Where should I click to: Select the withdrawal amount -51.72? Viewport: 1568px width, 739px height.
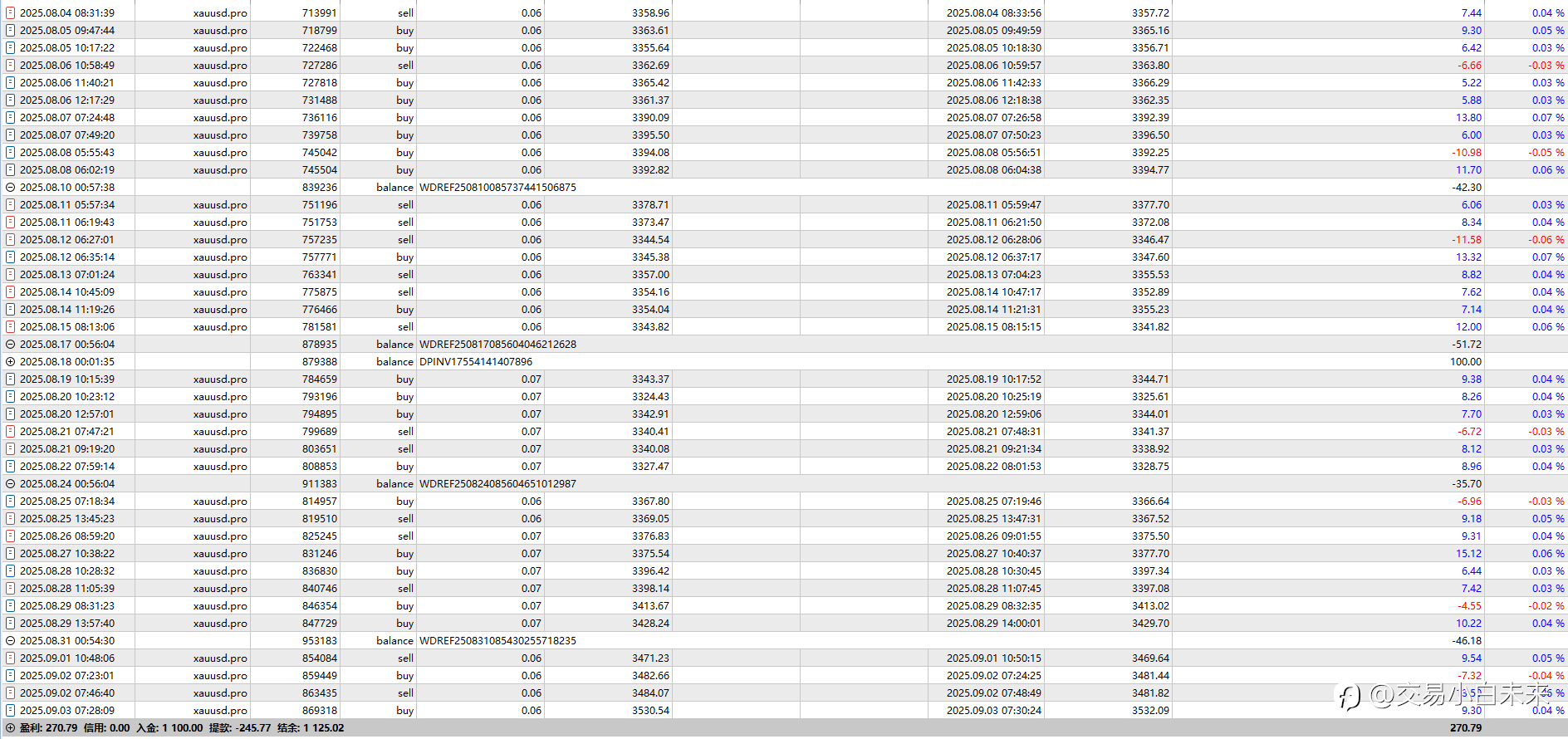(x=1466, y=344)
